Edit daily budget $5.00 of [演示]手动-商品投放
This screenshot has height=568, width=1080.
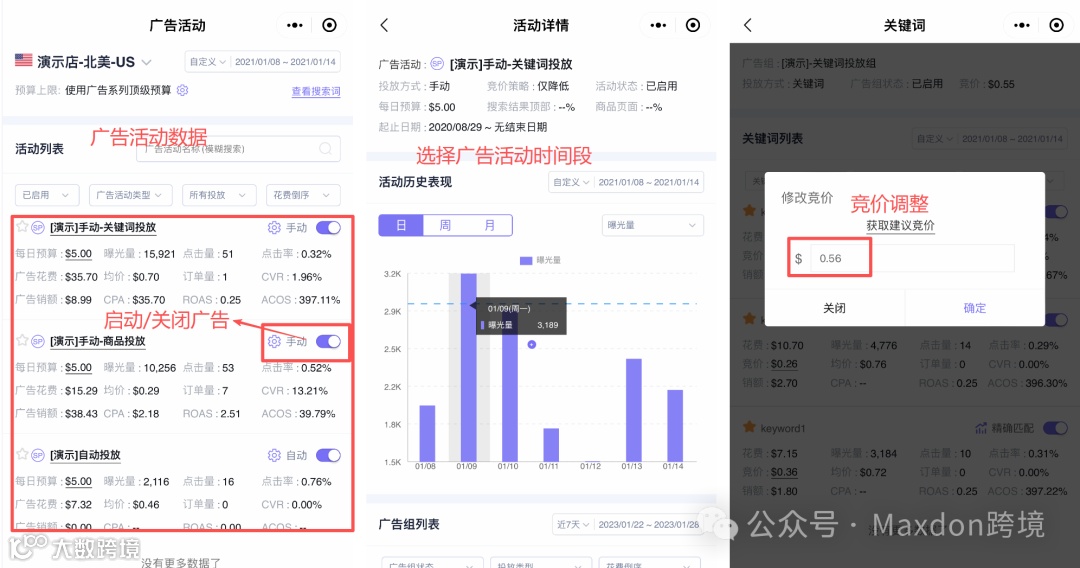pos(79,368)
